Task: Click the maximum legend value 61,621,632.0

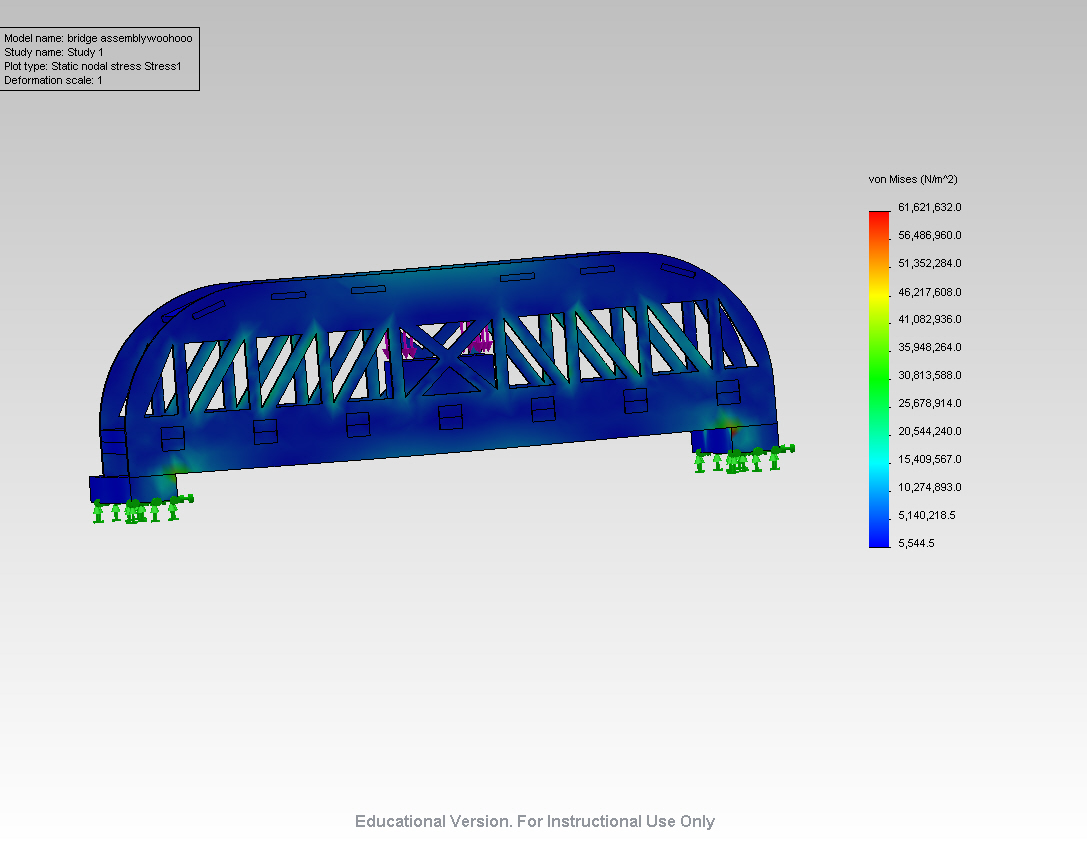Action: tap(930, 207)
